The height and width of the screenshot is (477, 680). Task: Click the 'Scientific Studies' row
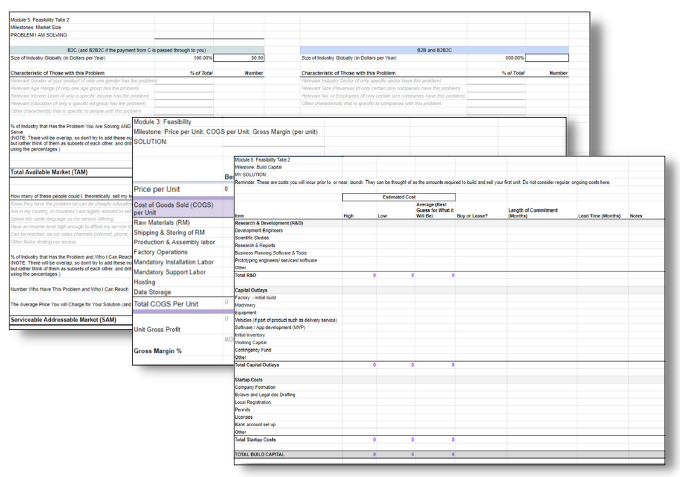click(x=252, y=238)
